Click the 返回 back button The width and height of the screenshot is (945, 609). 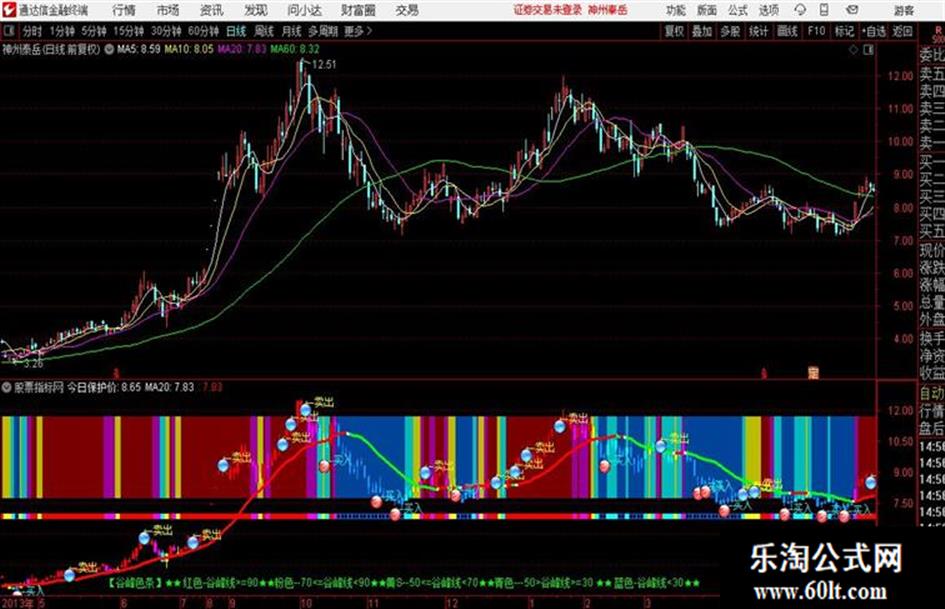point(902,31)
